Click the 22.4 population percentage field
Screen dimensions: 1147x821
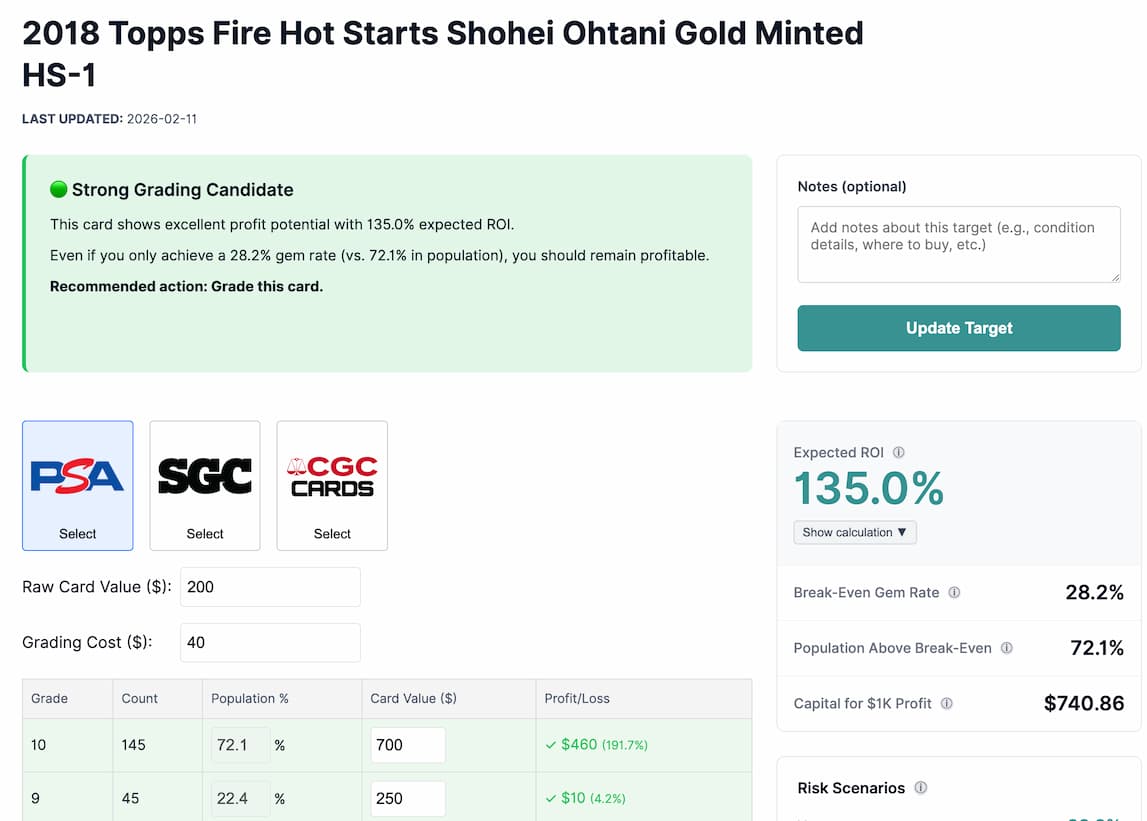238,798
